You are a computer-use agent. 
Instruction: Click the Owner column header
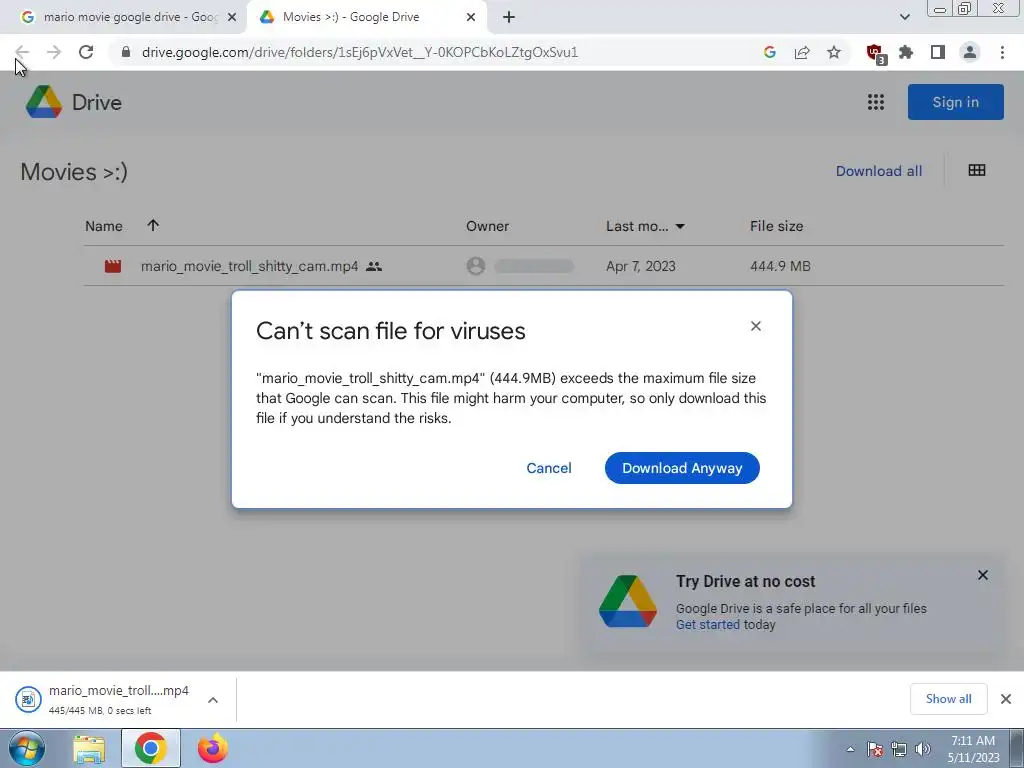(x=487, y=226)
